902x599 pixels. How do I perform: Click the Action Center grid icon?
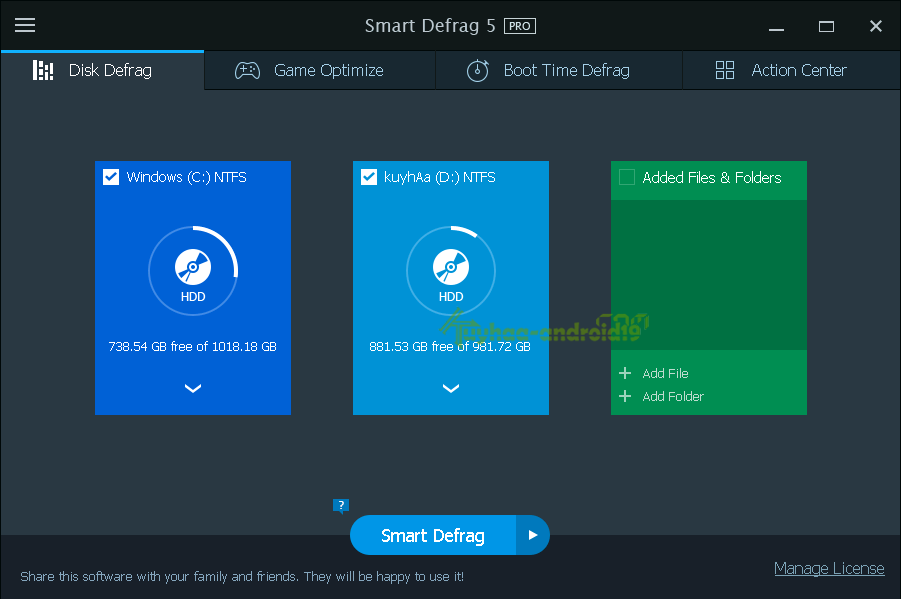click(x=725, y=70)
